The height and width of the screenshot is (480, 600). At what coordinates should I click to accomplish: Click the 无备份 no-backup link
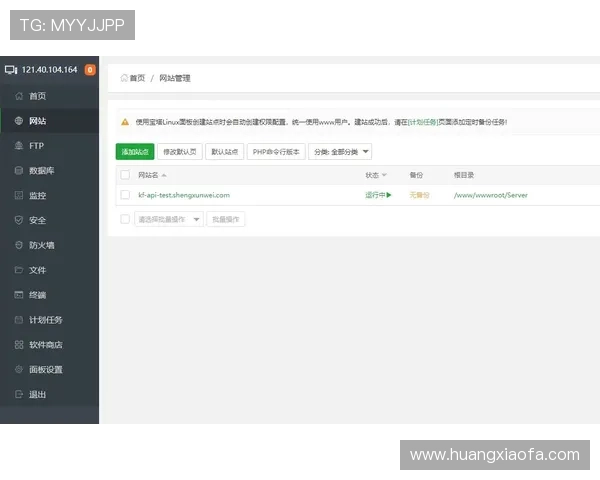pos(419,195)
